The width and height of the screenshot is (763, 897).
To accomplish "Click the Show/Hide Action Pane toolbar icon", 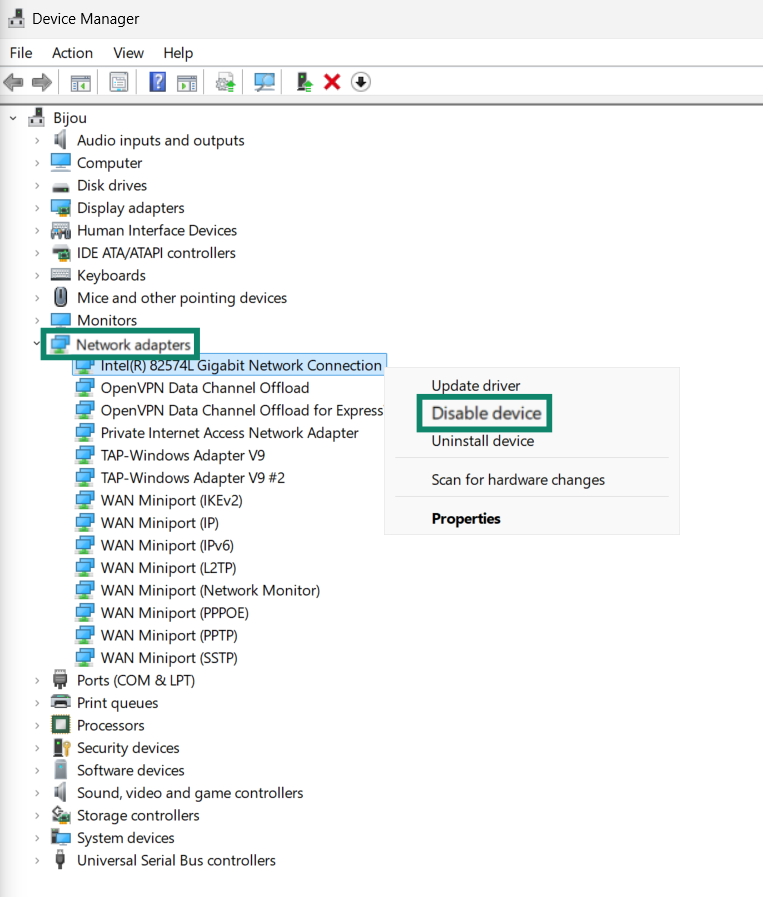I will 187,83.
